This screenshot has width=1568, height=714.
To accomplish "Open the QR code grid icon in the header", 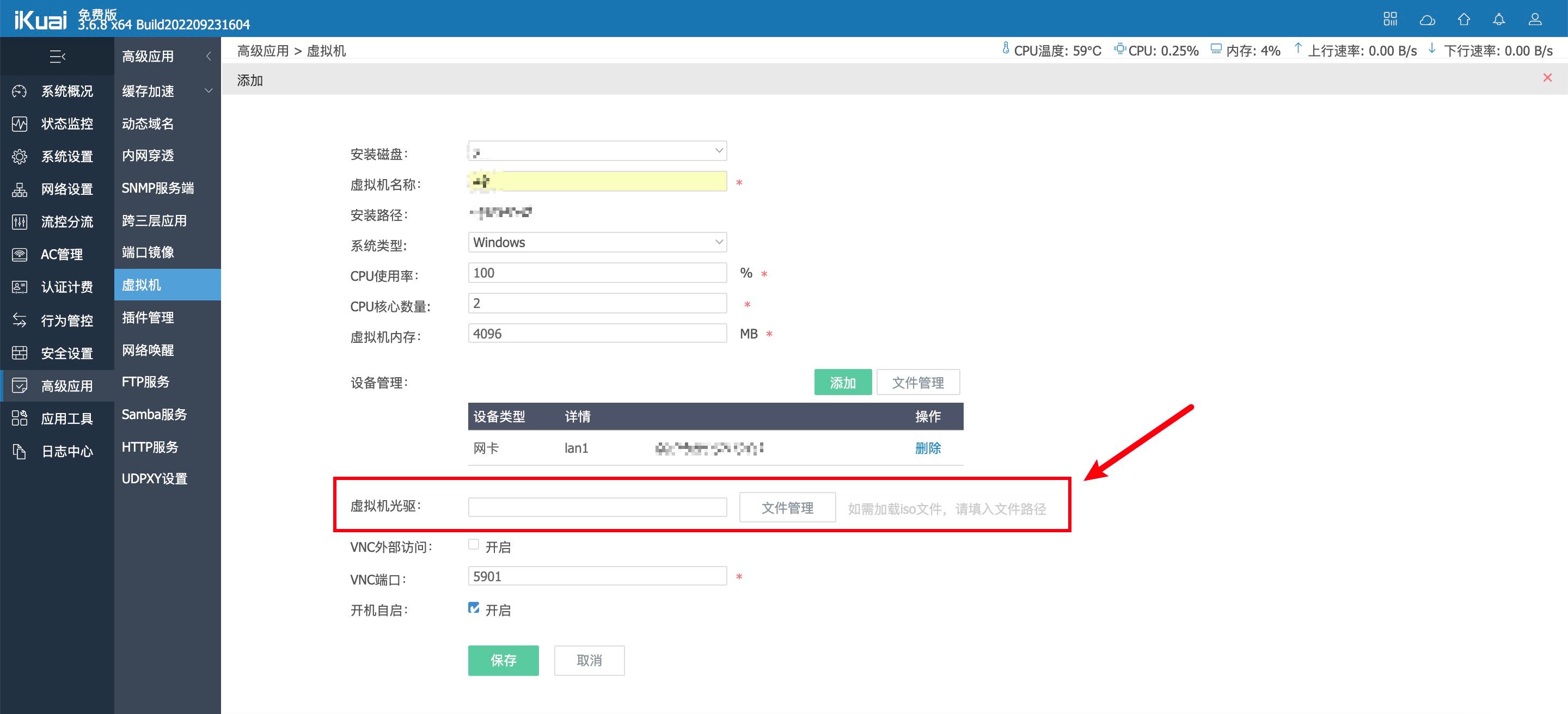I will pos(1391,19).
